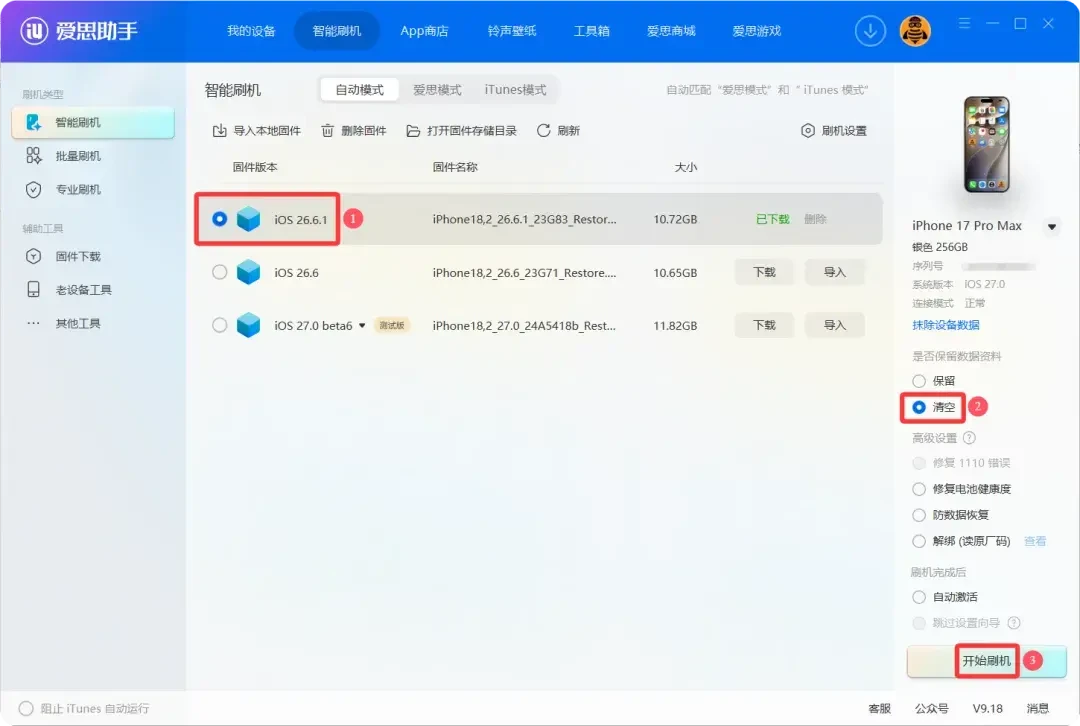Click the iOS 26.6.1 firmware cube icon
The image size is (1080, 726).
[249, 219]
